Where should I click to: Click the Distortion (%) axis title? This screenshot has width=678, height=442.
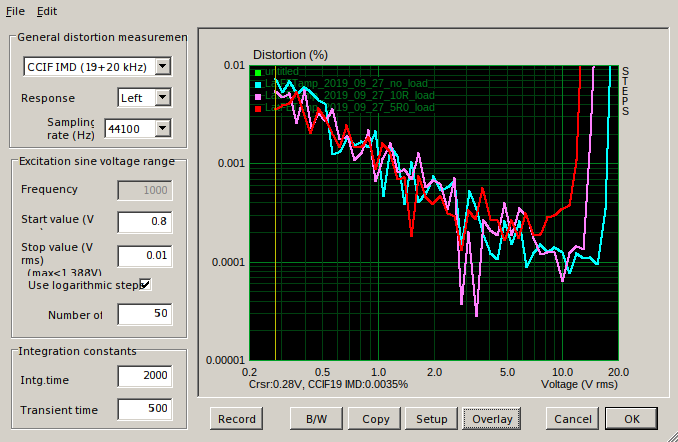(290, 55)
